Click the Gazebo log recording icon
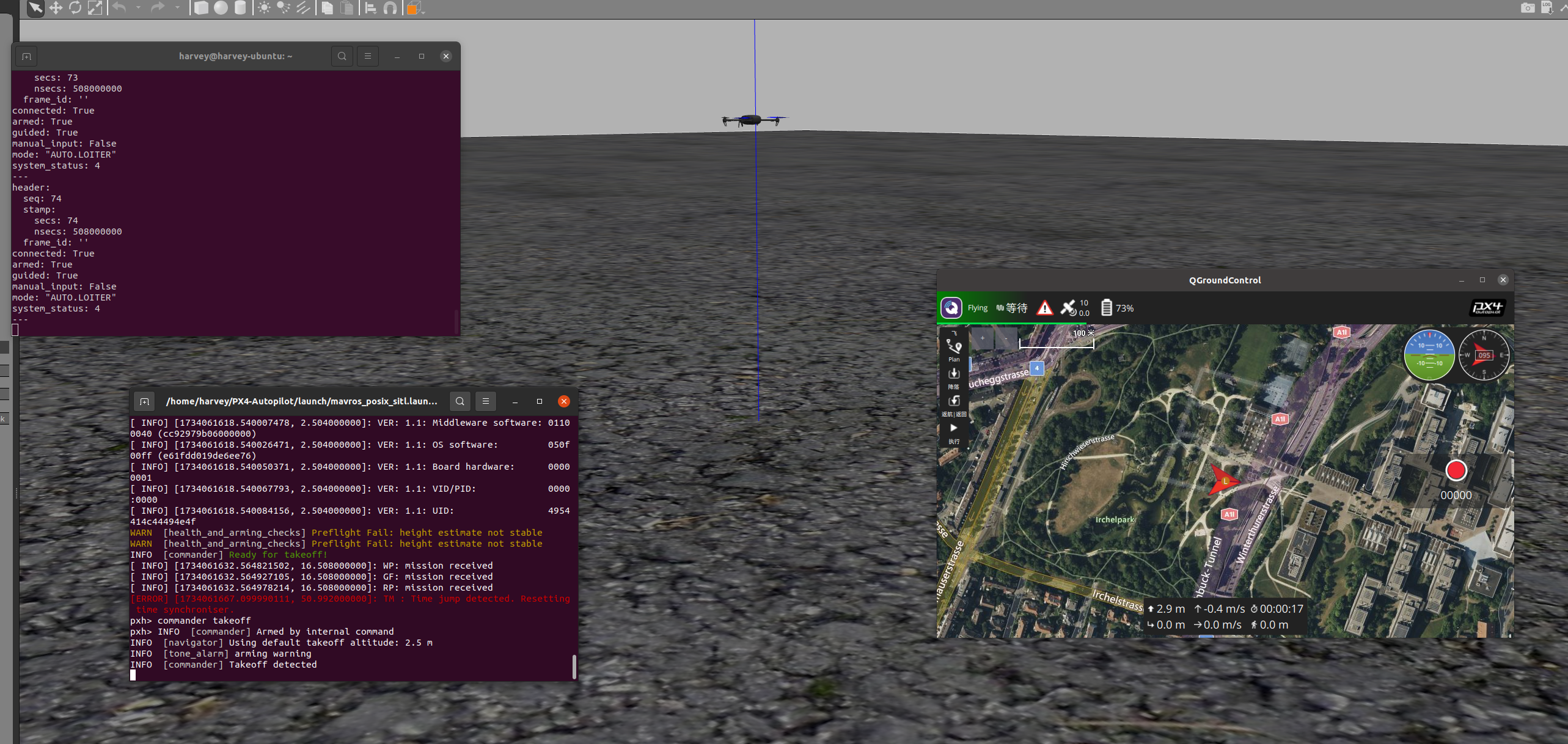This screenshot has height=744, width=1568. (x=1547, y=8)
